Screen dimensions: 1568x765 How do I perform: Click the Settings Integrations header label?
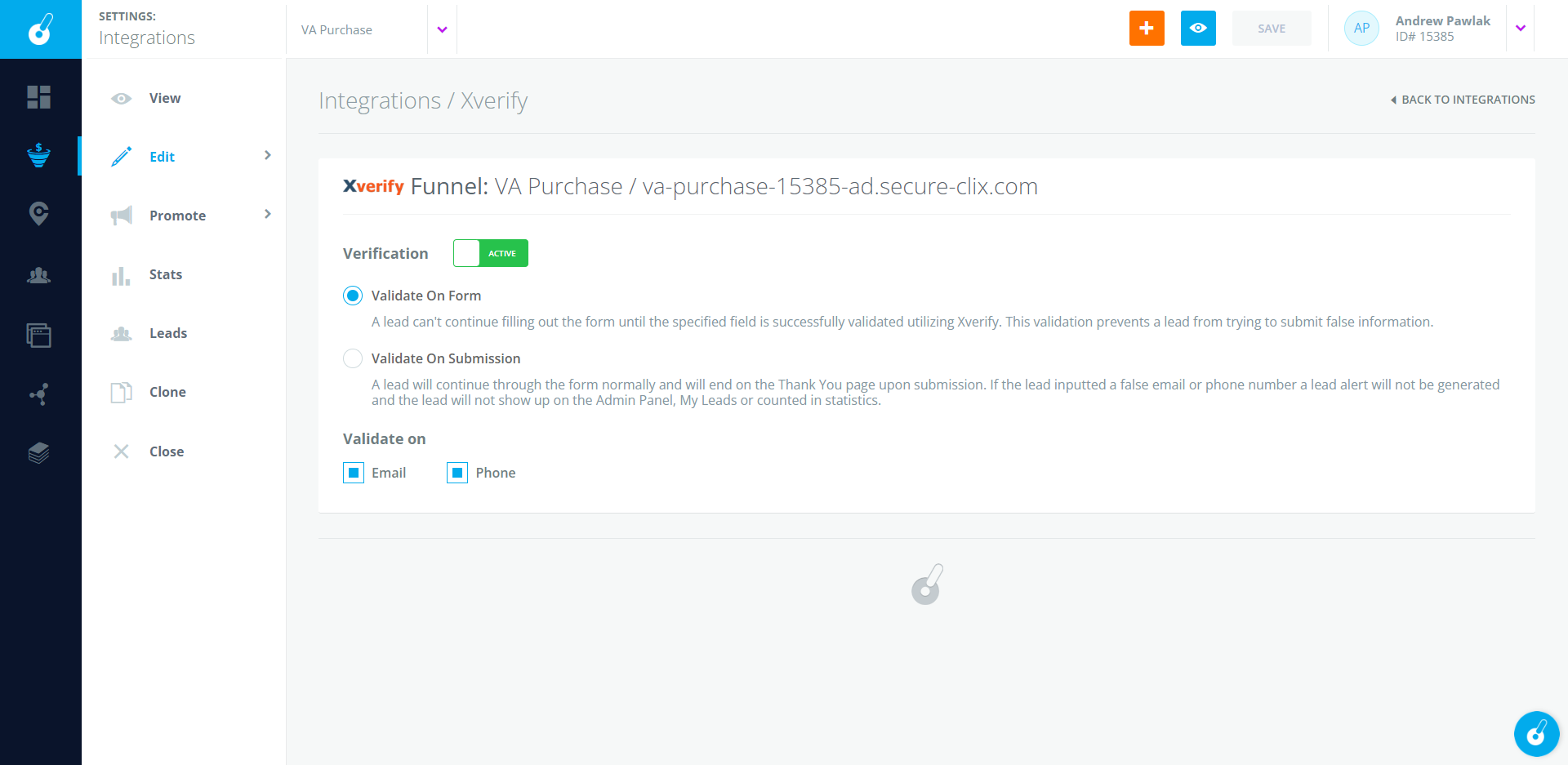coord(147,29)
